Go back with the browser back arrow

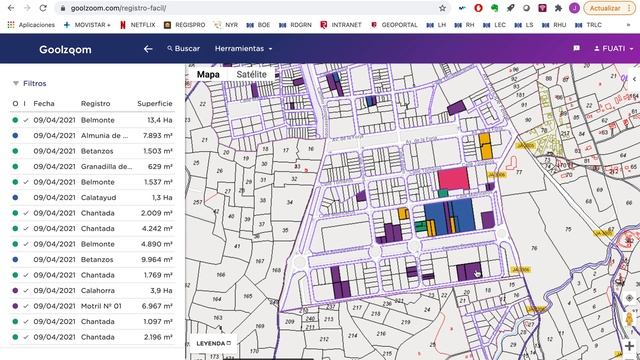pos(11,8)
